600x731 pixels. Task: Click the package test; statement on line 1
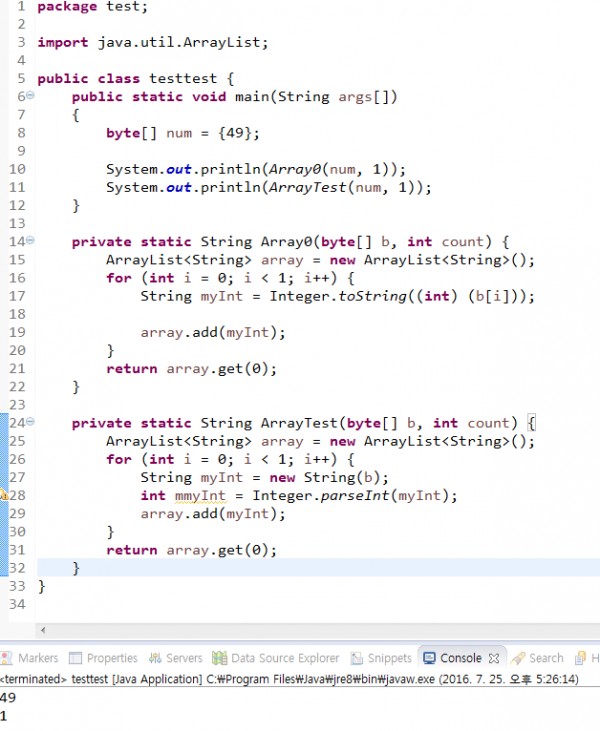tap(92, 7)
